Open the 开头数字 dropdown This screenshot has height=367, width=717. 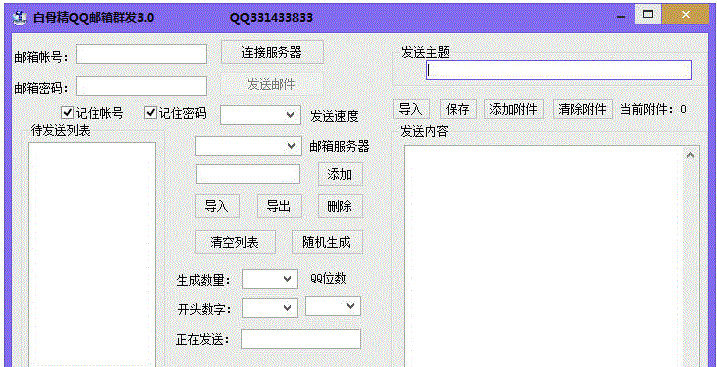tap(270, 308)
